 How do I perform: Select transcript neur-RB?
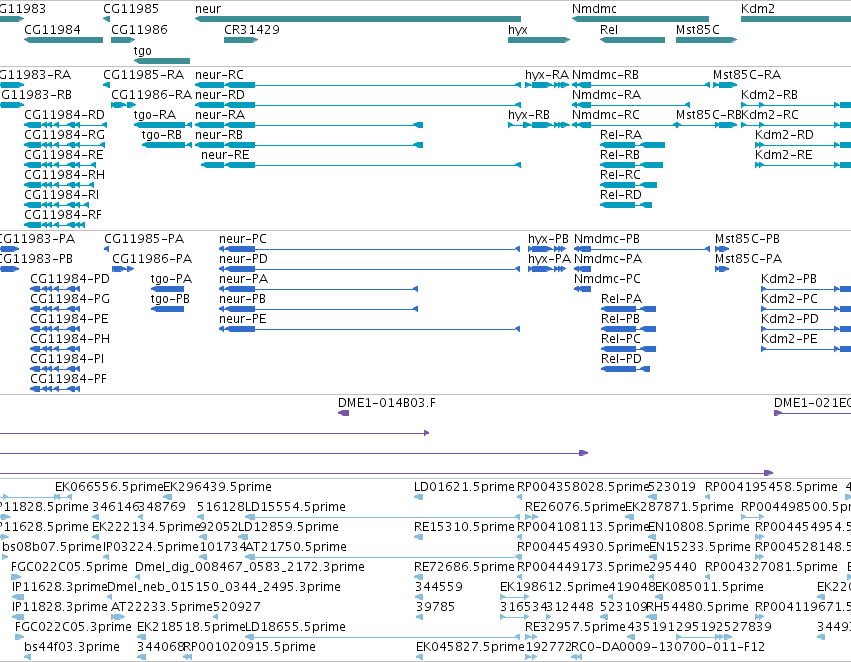click(309, 145)
